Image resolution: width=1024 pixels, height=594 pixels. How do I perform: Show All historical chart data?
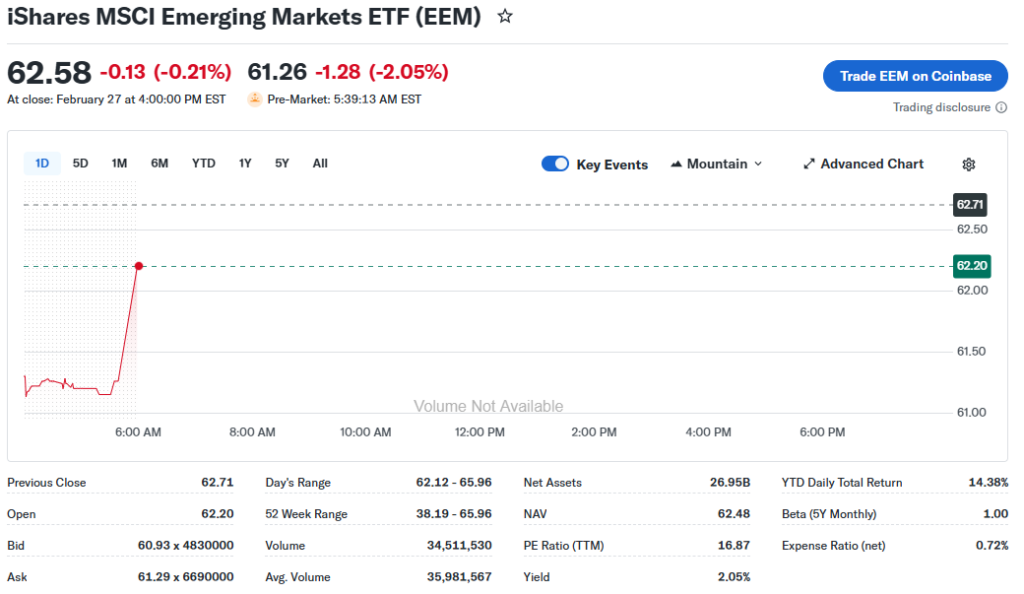point(320,163)
